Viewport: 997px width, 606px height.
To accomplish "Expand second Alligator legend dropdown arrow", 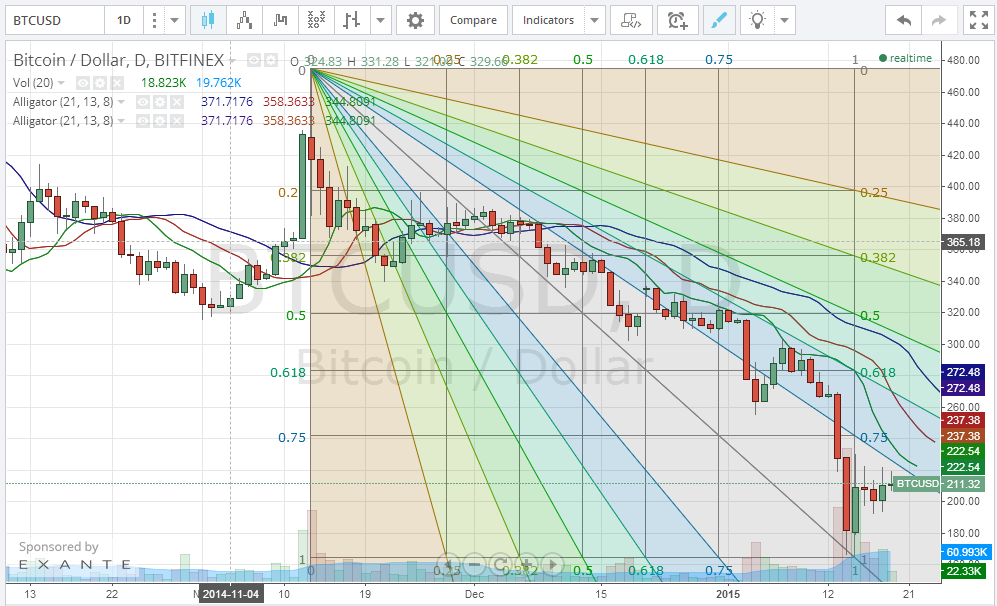I will coord(121,121).
